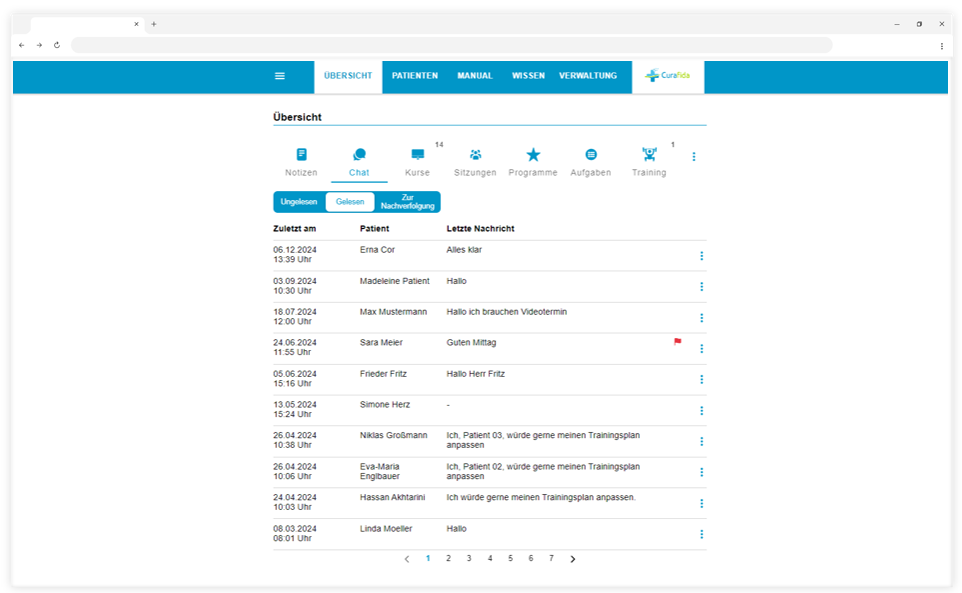Open the ÜBERSICHT tab
Screen dimensions: 962x593
pos(348,76)
